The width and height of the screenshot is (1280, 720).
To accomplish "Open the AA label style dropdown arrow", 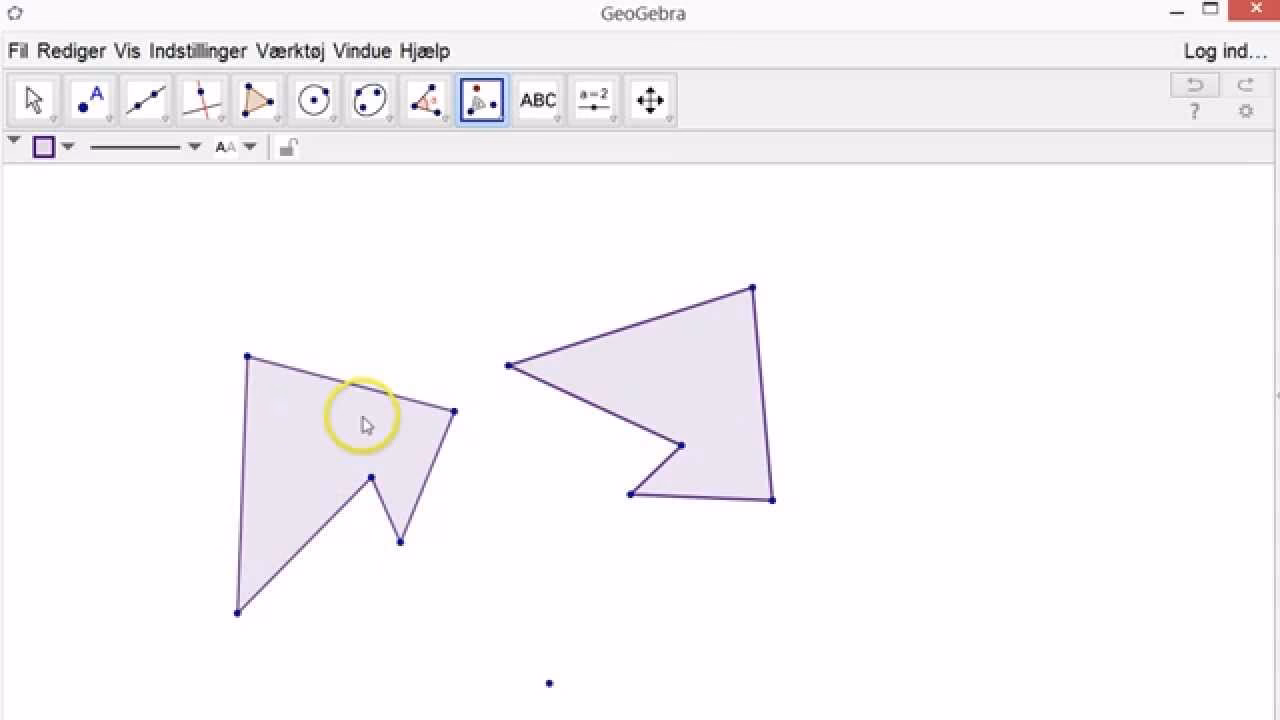I will click(250, 147).
